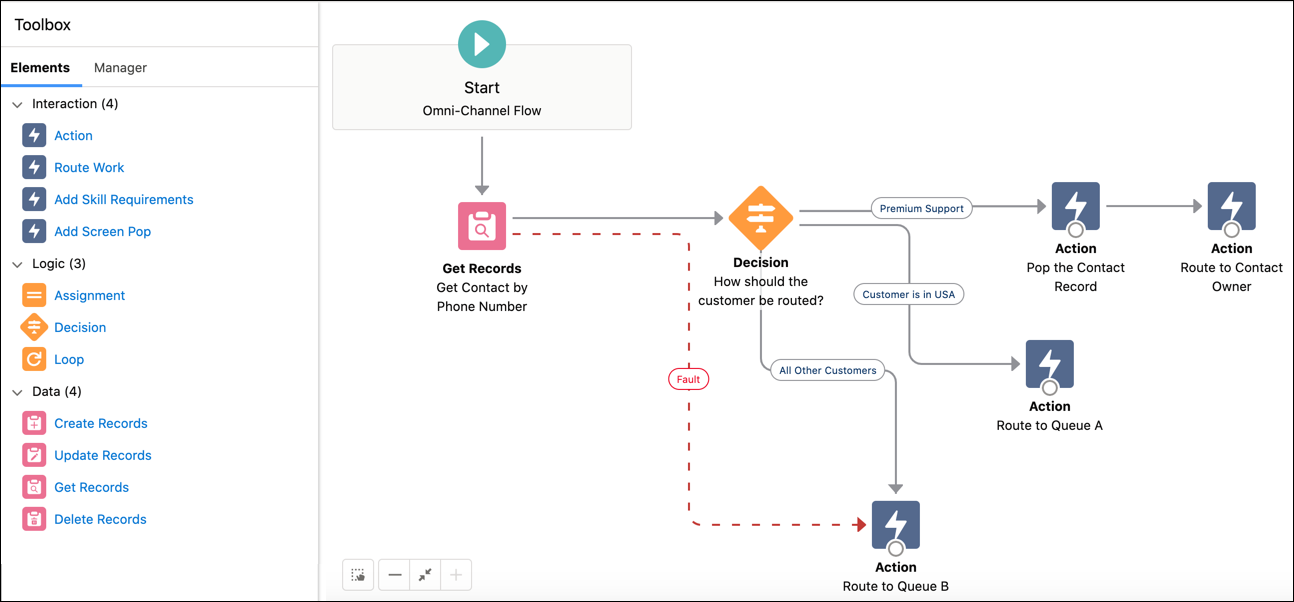Image resolution: width=1294 pixels, height=602 pixels.
Task: Collapse the Interaction (4) section
Action: tap(17, 104)
